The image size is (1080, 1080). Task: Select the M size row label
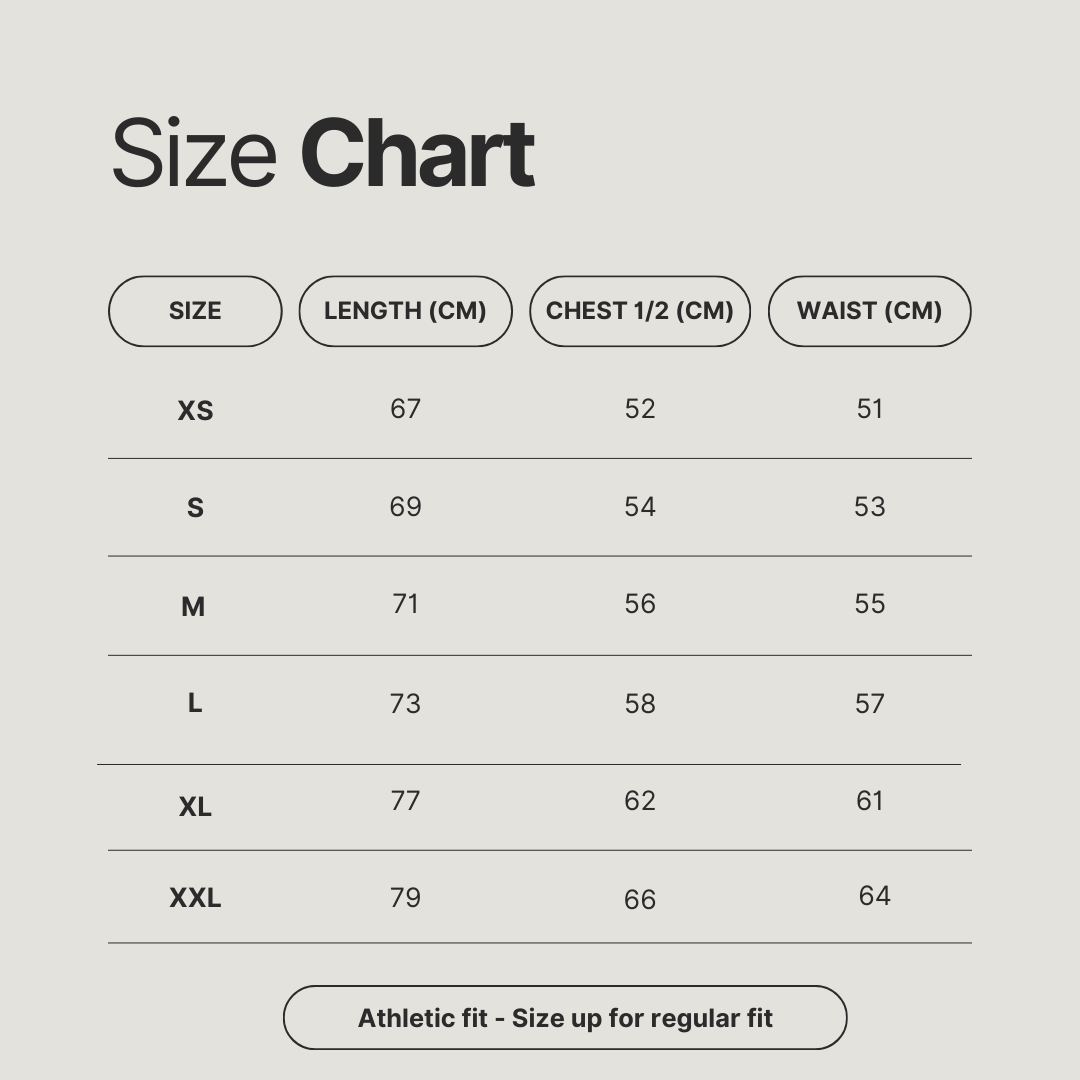tap(193, 607)
